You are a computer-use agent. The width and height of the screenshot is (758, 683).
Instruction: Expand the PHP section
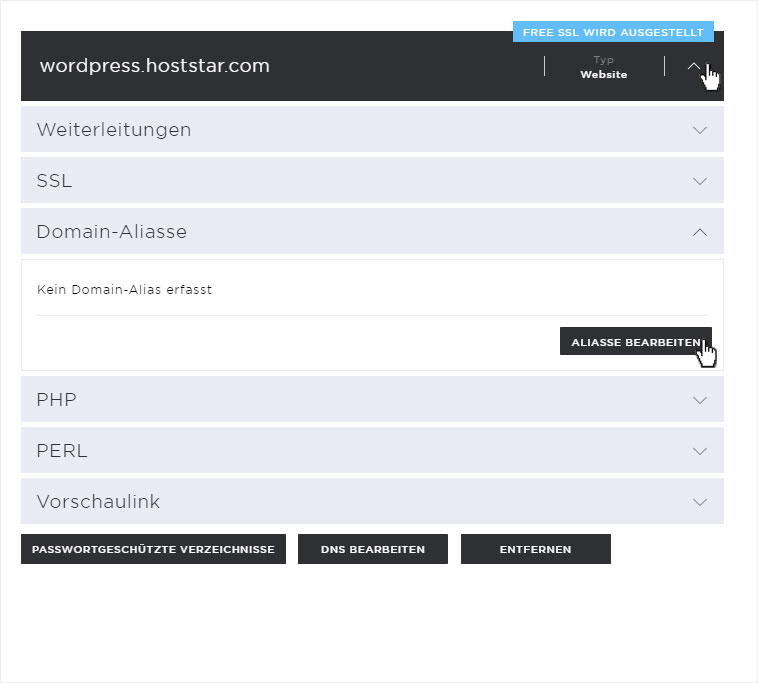click(x=372, y=399)
